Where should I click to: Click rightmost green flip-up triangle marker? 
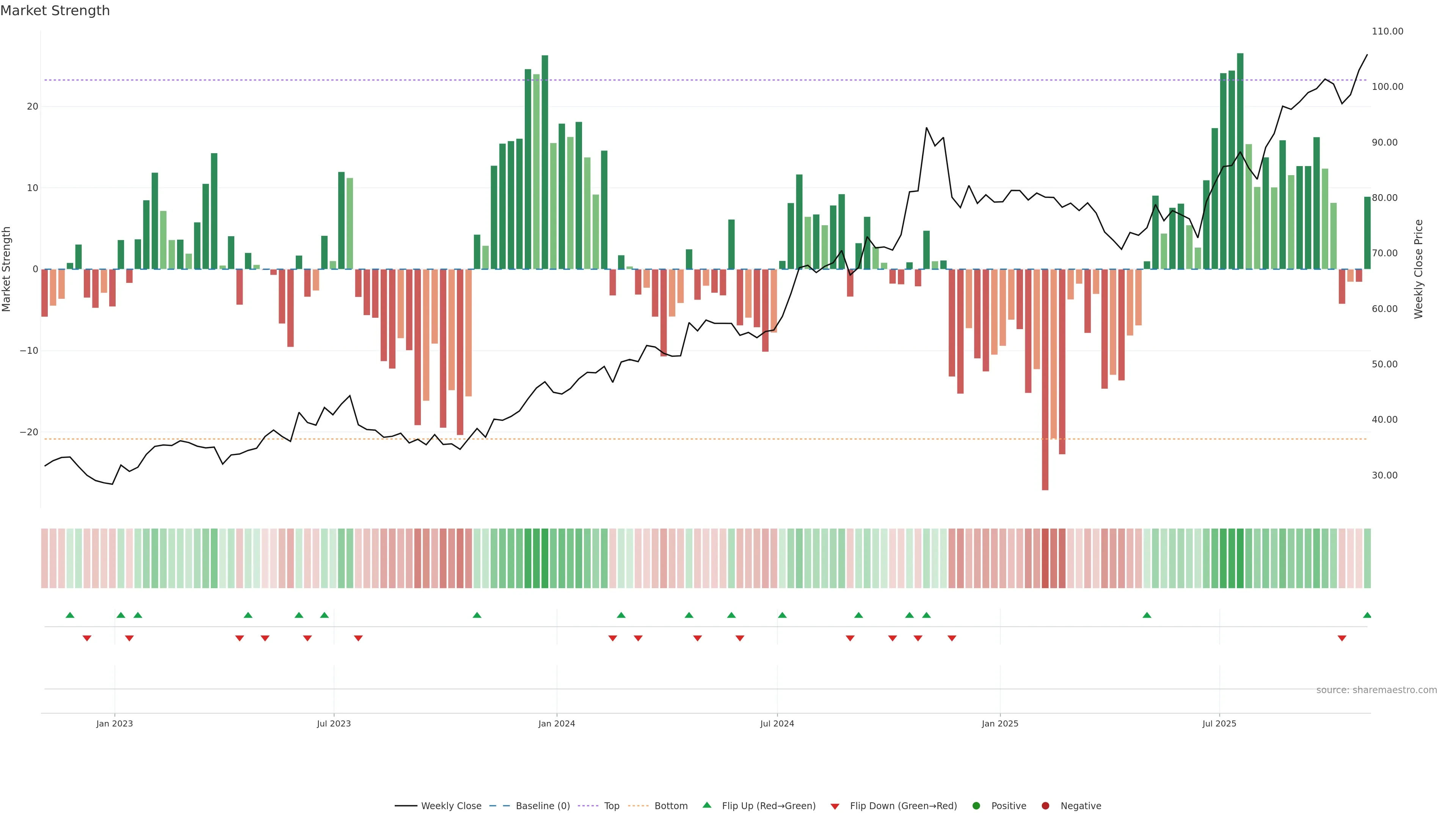point(1367,615)
